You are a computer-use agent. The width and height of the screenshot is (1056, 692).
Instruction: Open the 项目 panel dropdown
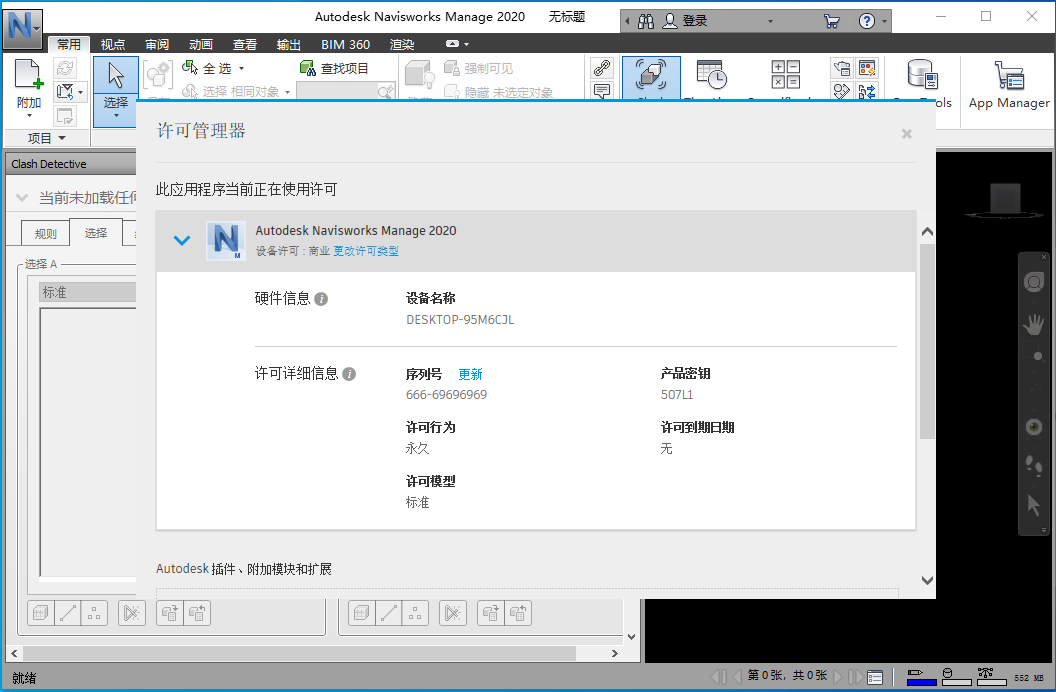(43, 138)
